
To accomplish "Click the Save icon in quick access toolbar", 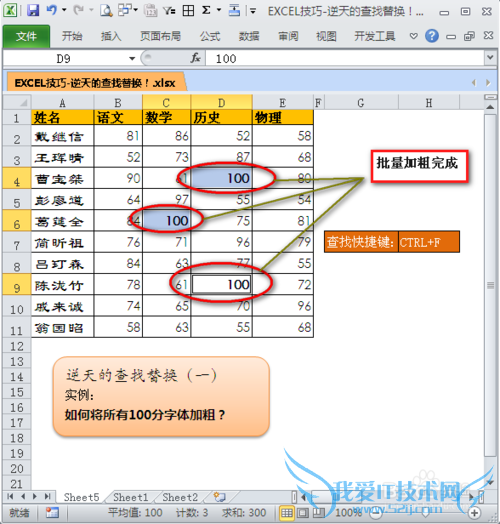I will click(x=33, y=10).
